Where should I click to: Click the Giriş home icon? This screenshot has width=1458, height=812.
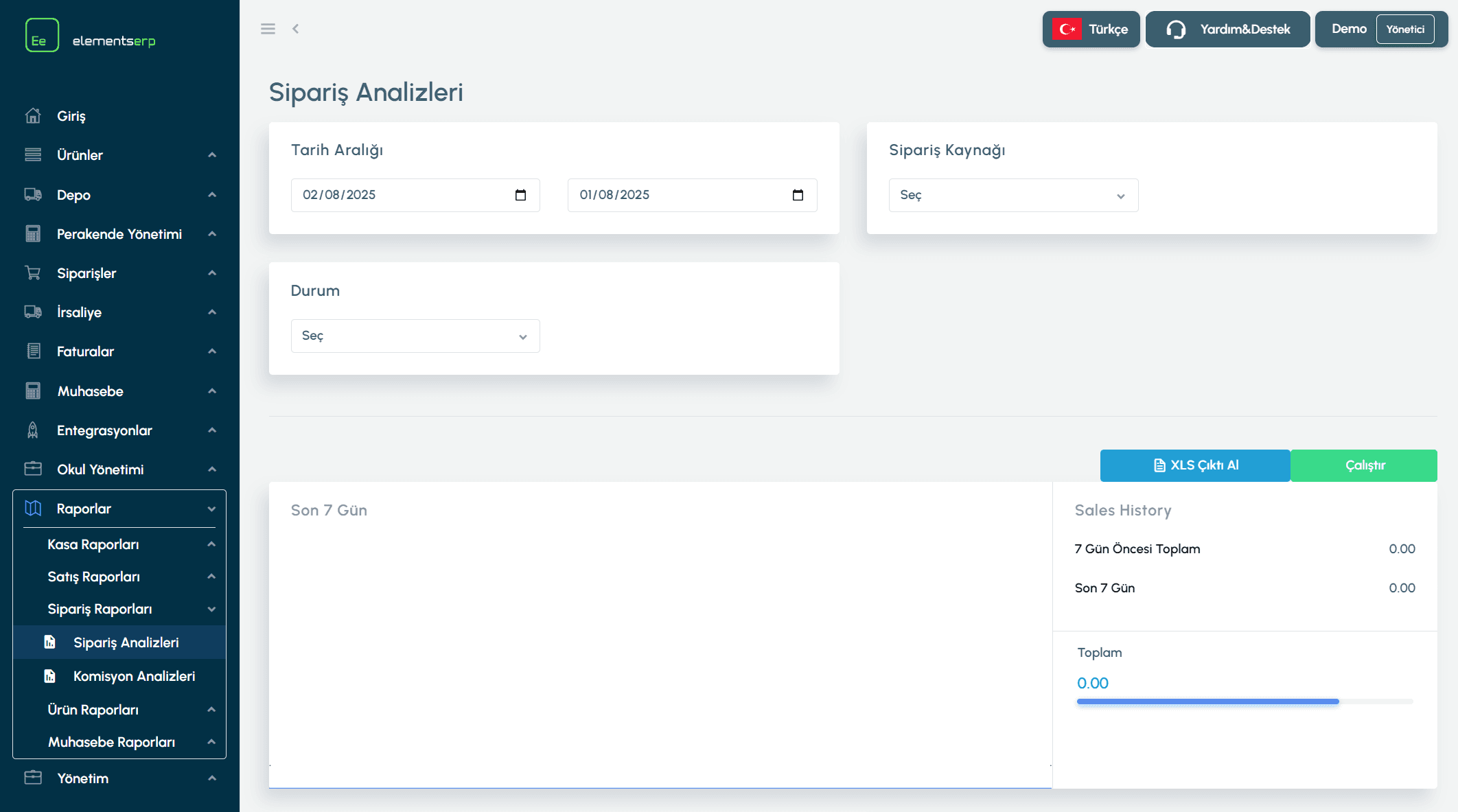click(x=33, y=116)
